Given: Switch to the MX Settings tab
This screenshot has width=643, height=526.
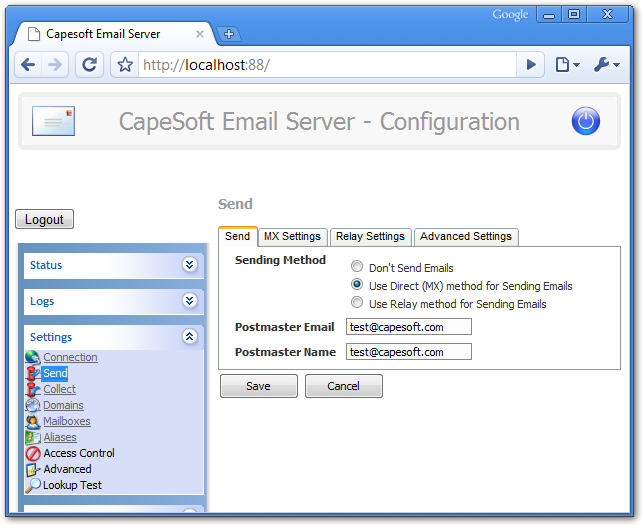Looking at the screenshot, I should pos(292,237).
